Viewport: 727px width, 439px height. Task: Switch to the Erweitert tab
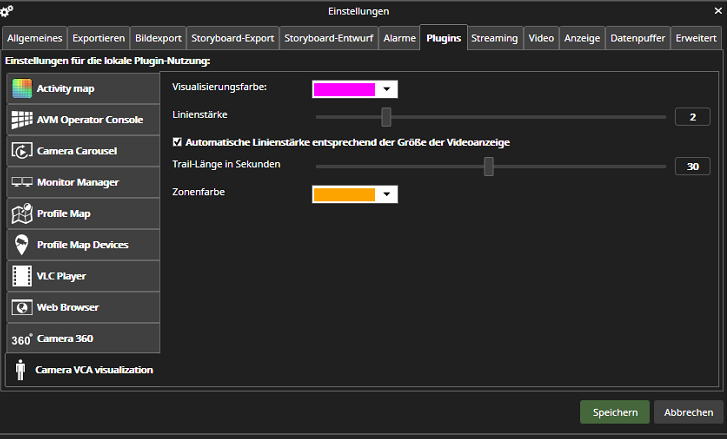point(696,38)
